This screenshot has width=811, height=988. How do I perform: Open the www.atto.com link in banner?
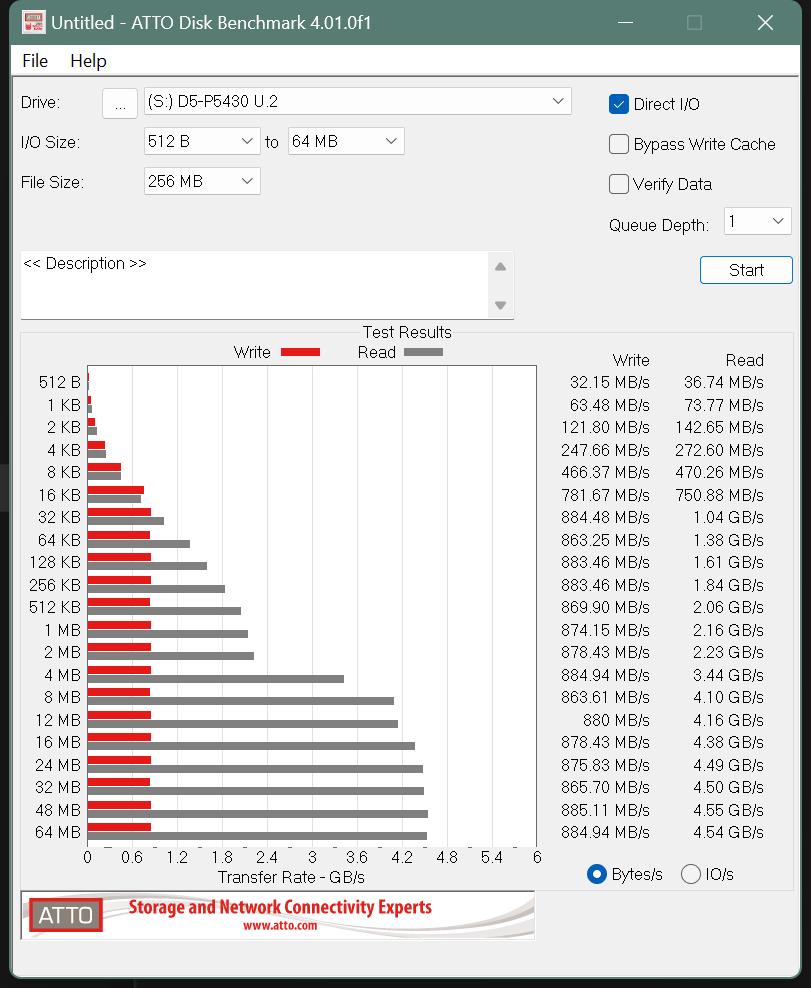[280, 926]
